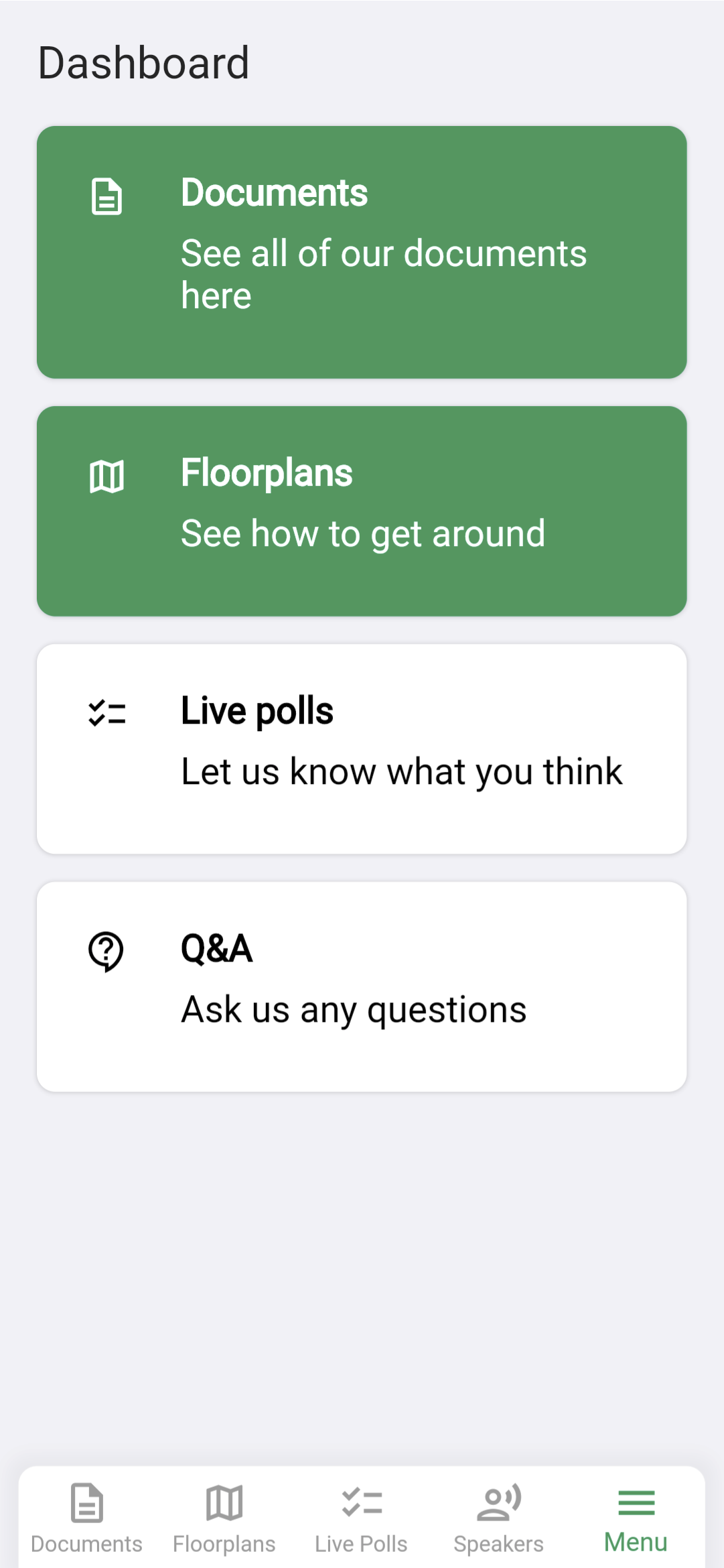Tap the hamburger Menu icon
The image size is (724, 1568).
pos(636,1502)
